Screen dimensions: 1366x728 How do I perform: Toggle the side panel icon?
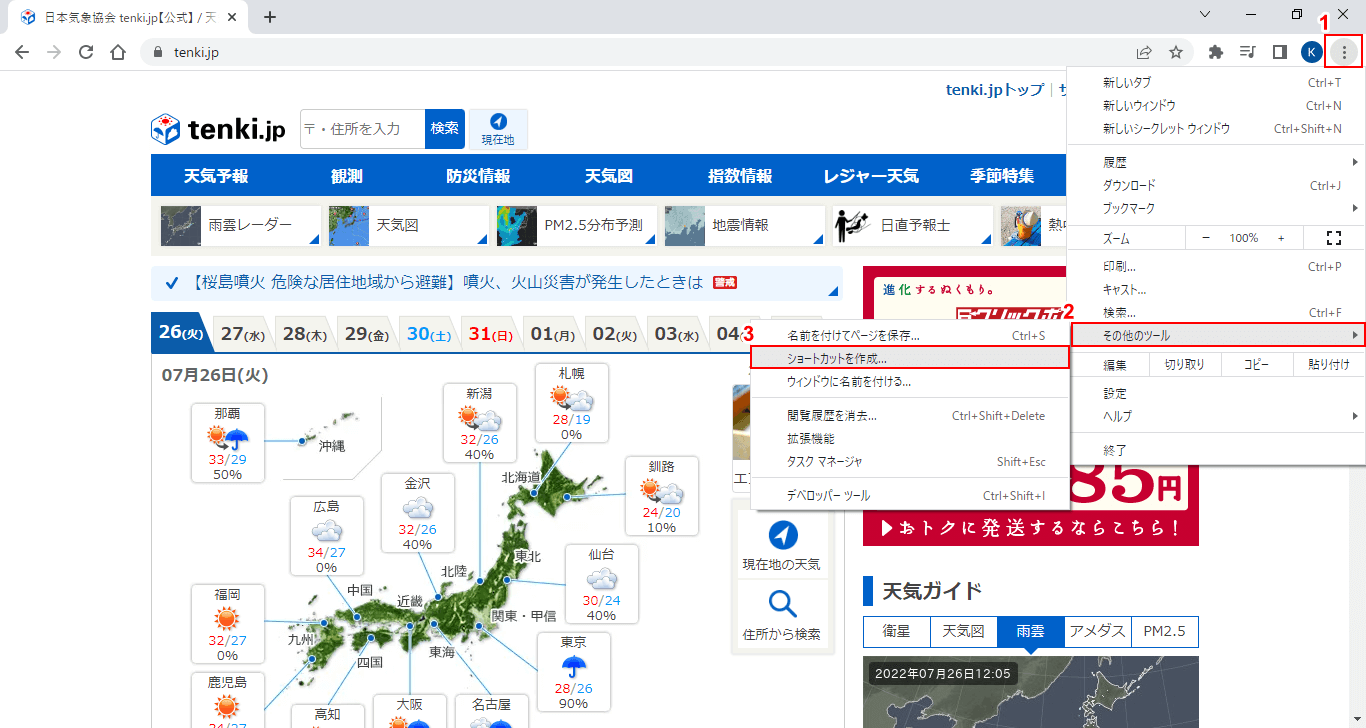click(1279, 52)
